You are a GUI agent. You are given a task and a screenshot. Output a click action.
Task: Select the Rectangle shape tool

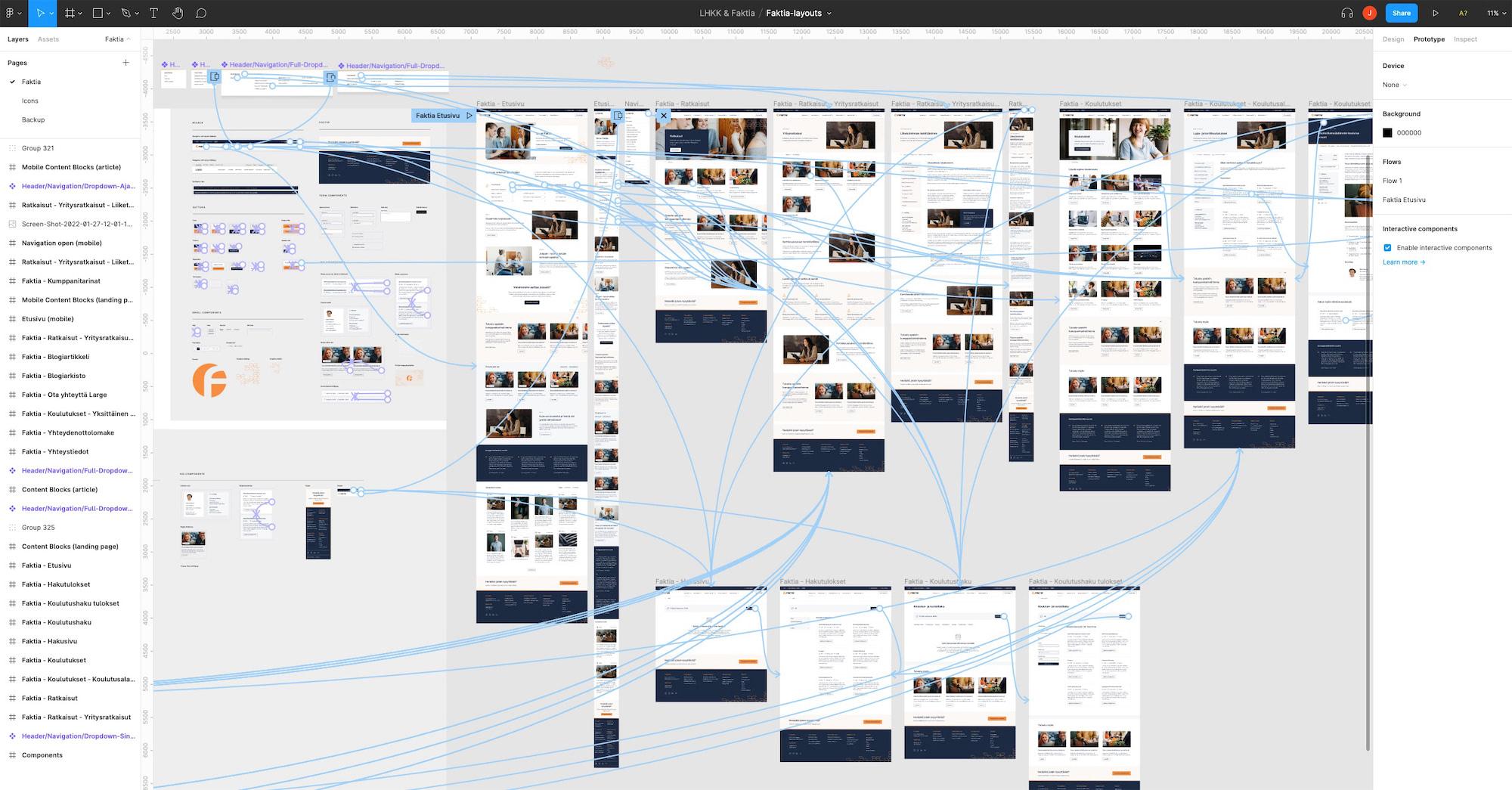[98, 13]
